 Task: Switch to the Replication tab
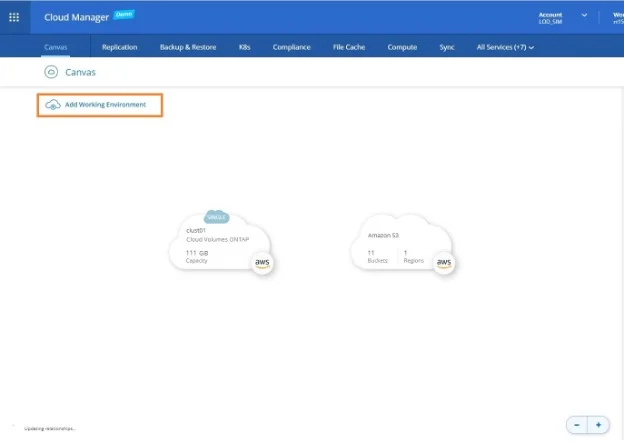click(119, 47)
